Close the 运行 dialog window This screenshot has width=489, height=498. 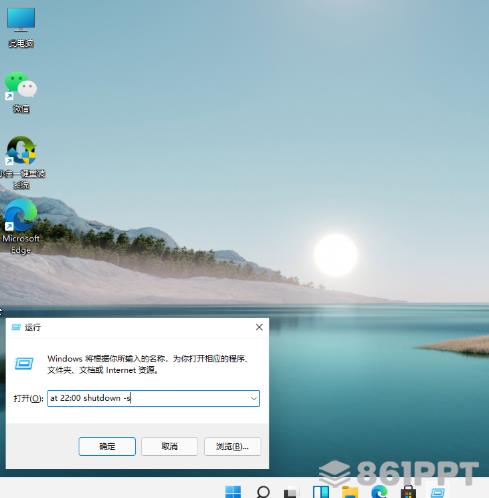[259, 327]
